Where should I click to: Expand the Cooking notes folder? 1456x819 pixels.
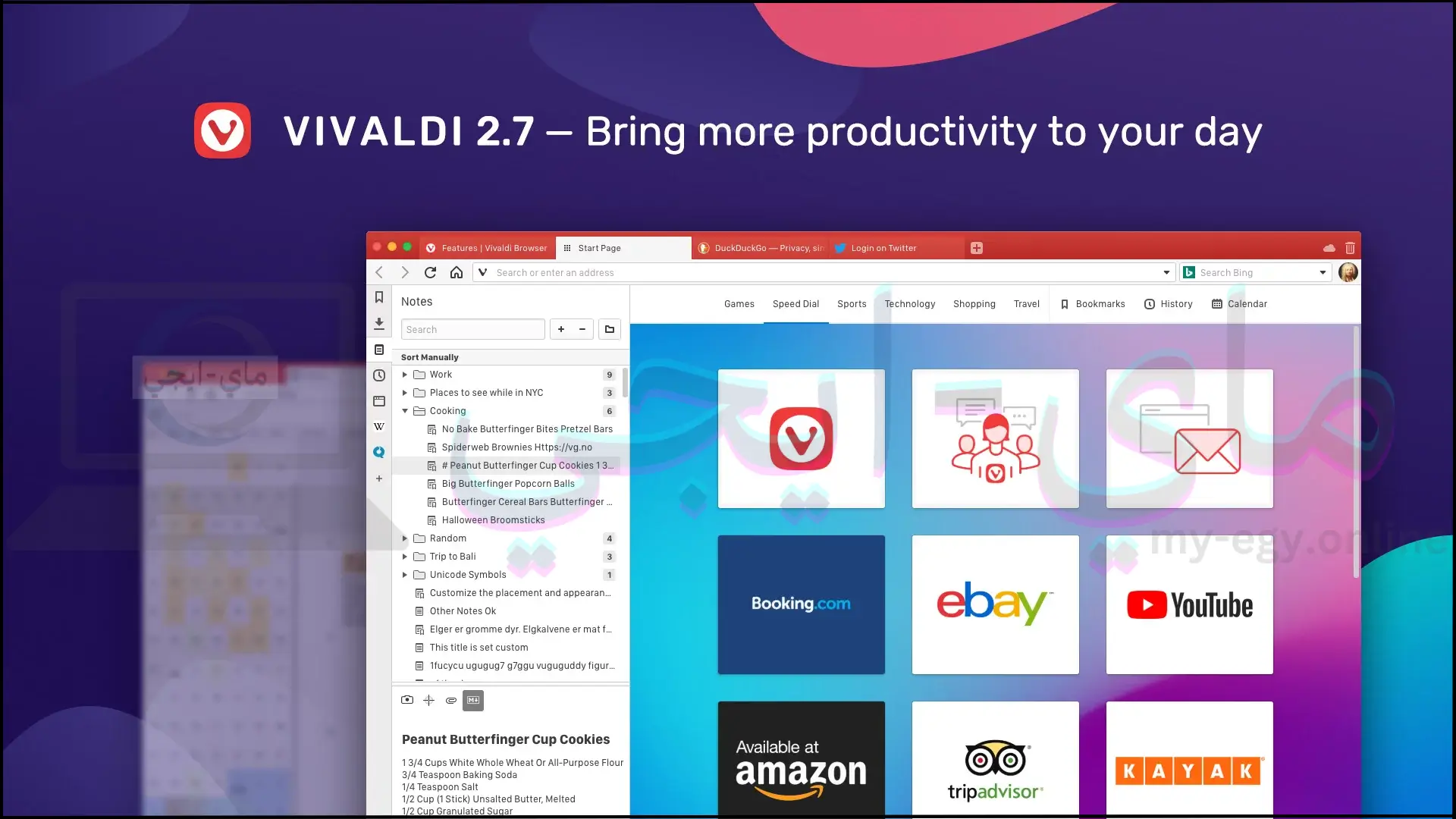tap(405, 410)
